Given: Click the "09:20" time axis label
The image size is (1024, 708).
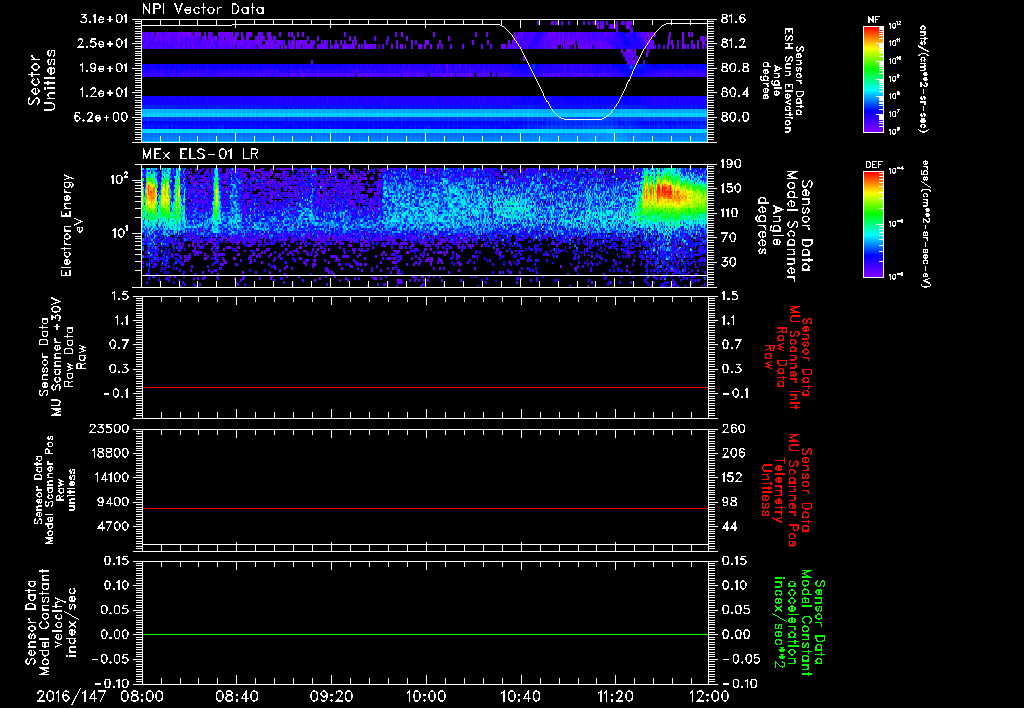Looking at the screenshot, I should (330, 696).
